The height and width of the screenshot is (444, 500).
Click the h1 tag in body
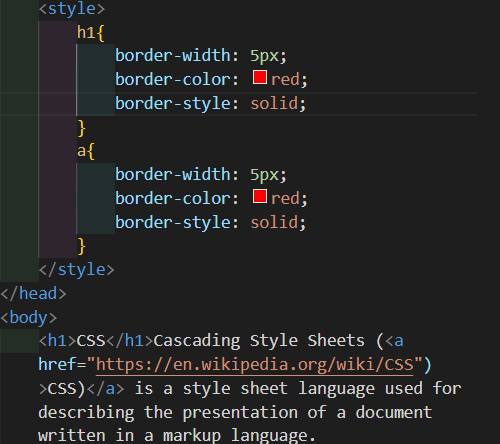pyautogui.click(x=58, y=341)
